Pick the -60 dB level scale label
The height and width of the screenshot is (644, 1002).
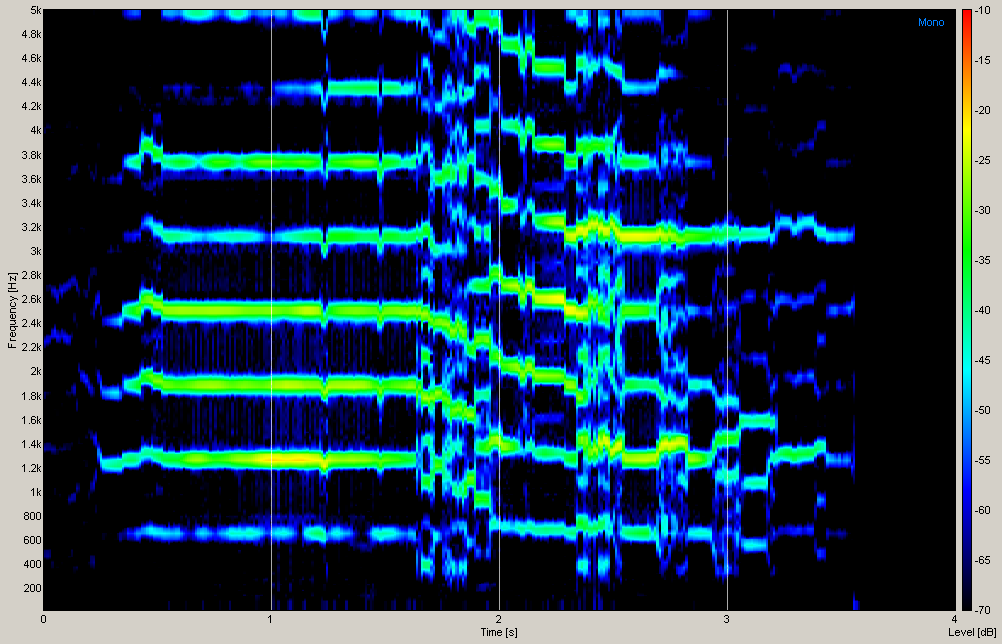pos(983,510)
